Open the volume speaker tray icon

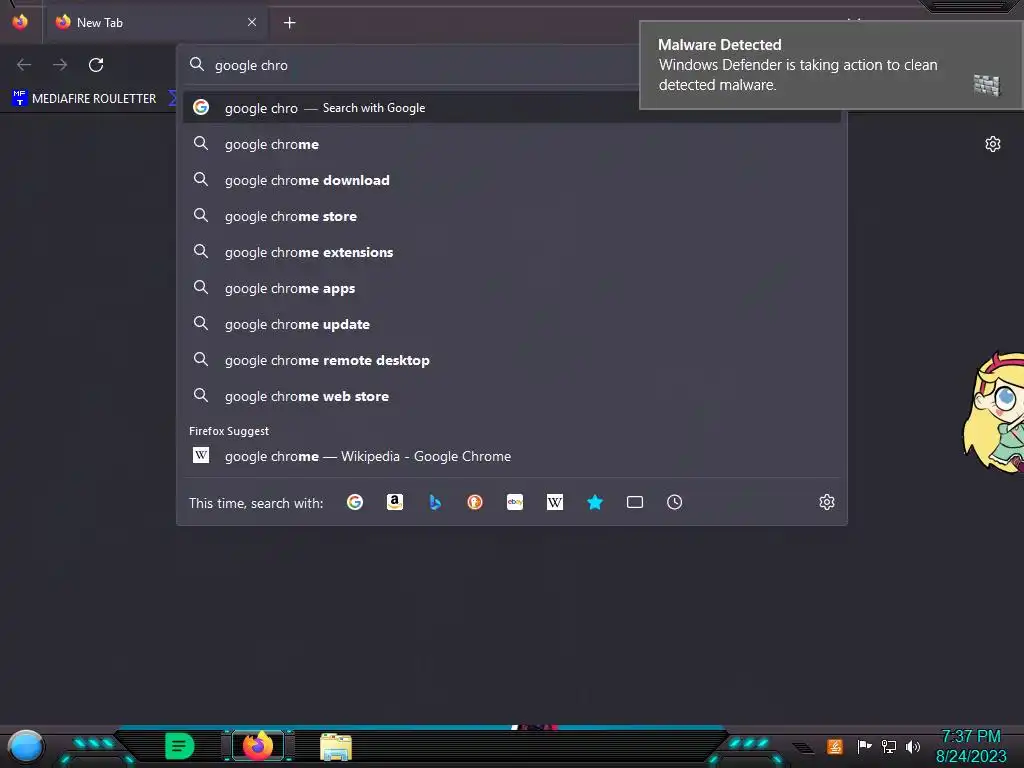pyautogui.click(x=913, y=746)
